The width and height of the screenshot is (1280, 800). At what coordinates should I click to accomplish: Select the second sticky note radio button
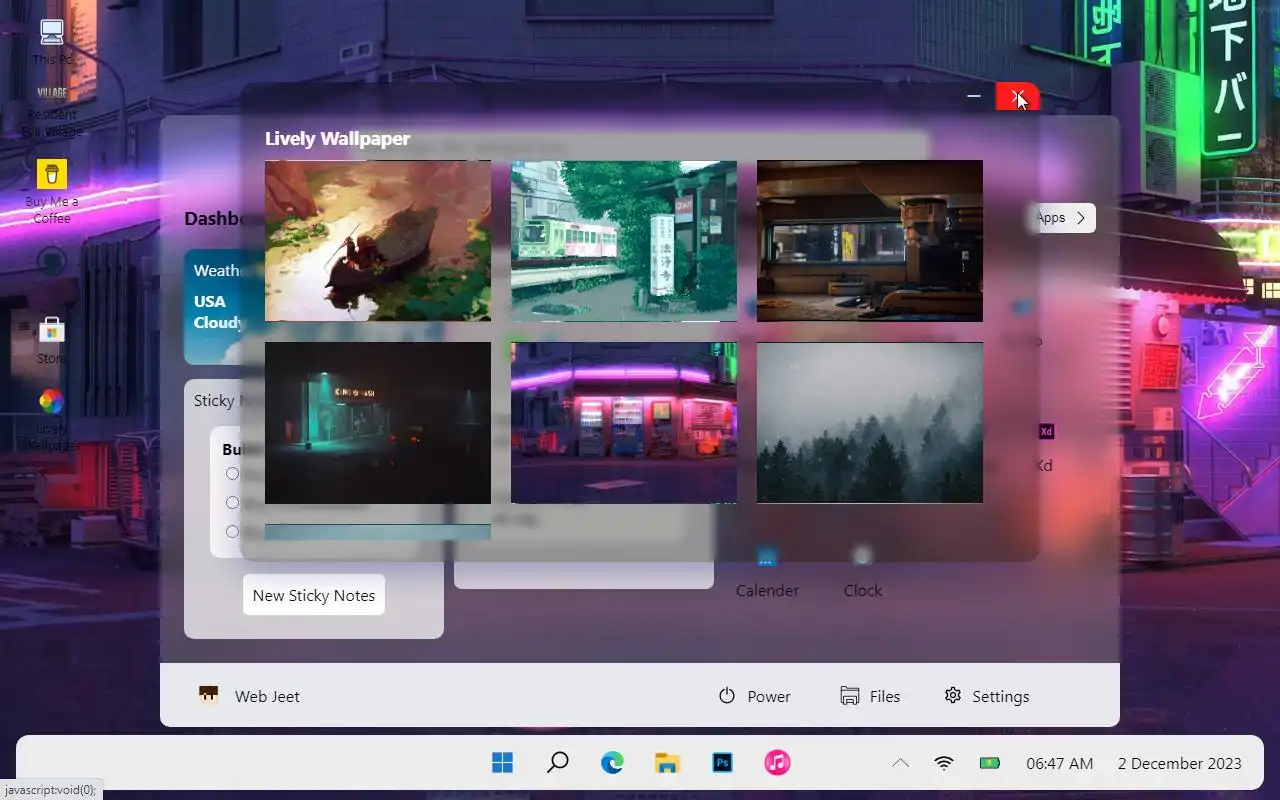tap(232, 503)
